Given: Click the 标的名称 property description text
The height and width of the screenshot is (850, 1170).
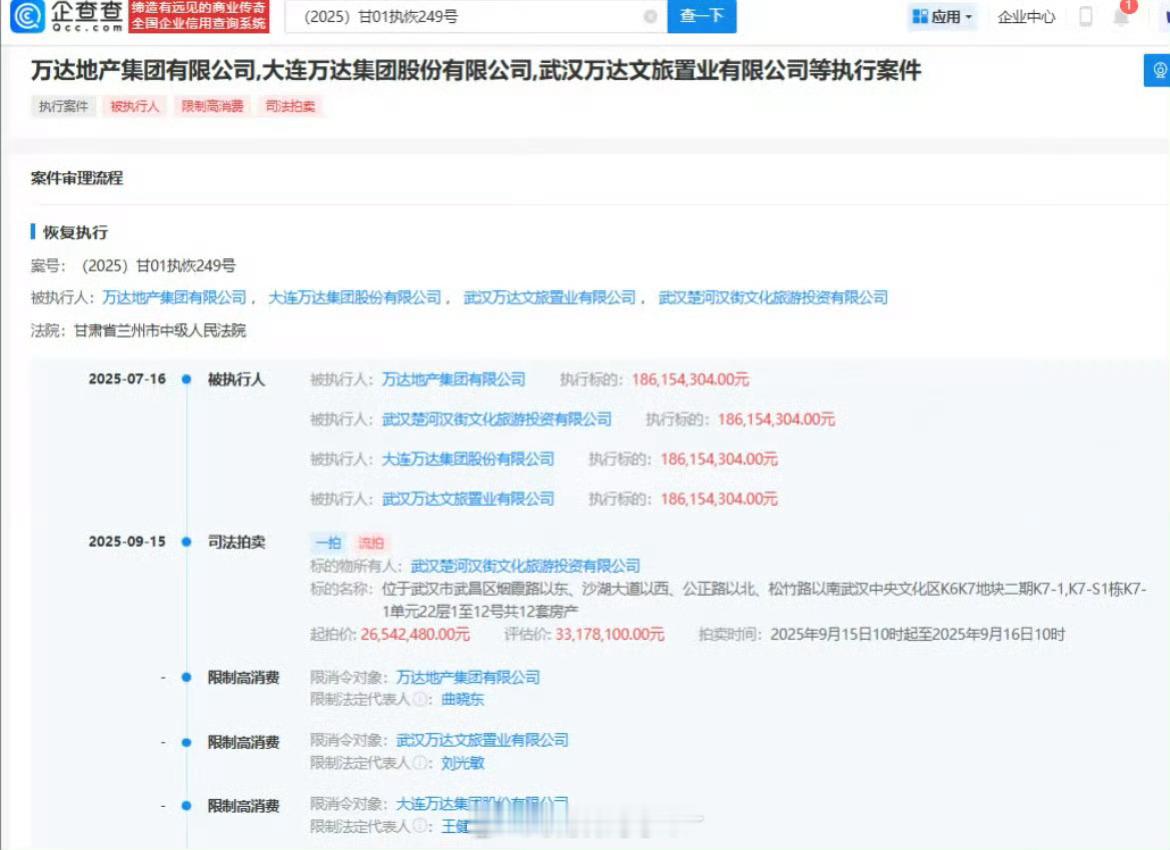Looking at the screenshot, I should [x=764, y=600].
